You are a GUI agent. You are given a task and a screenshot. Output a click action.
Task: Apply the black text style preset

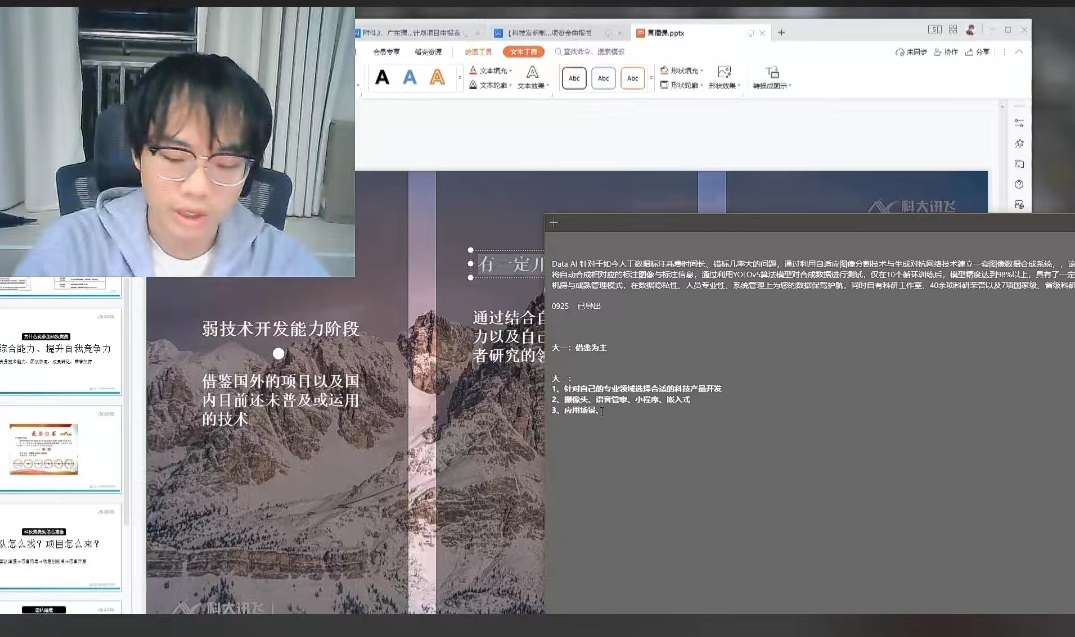pos(382,78)
